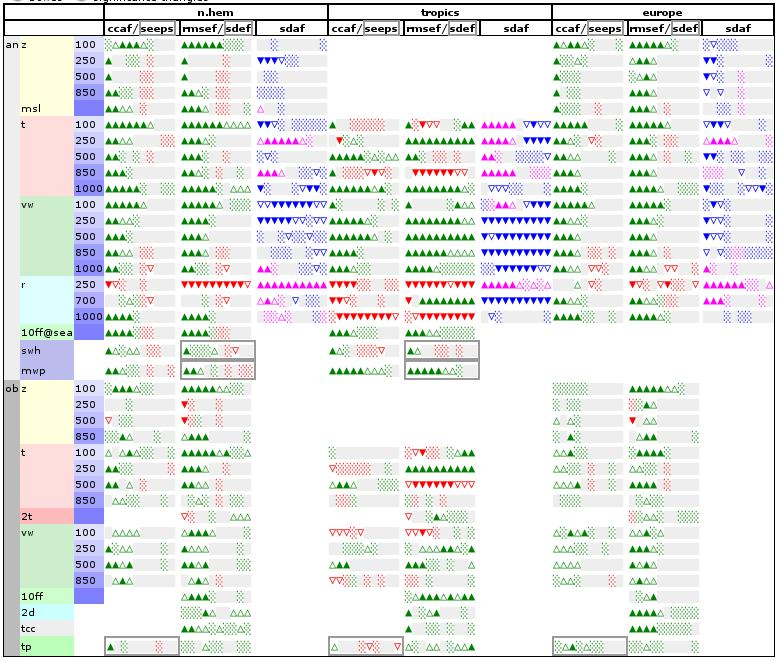Click the rmsef label under tropics
This screenshot has height=661, width=779.
click(x=422, y=28)
